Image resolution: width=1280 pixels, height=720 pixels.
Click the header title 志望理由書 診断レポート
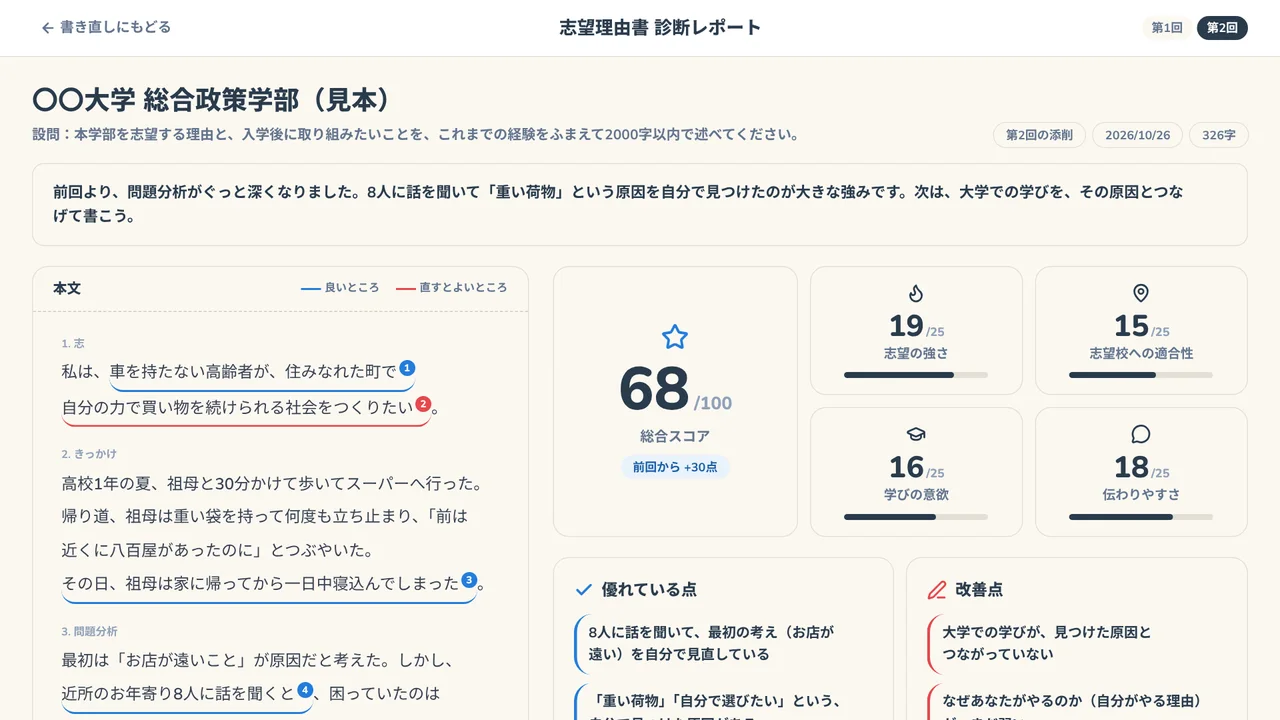click(x=660, y=28)
